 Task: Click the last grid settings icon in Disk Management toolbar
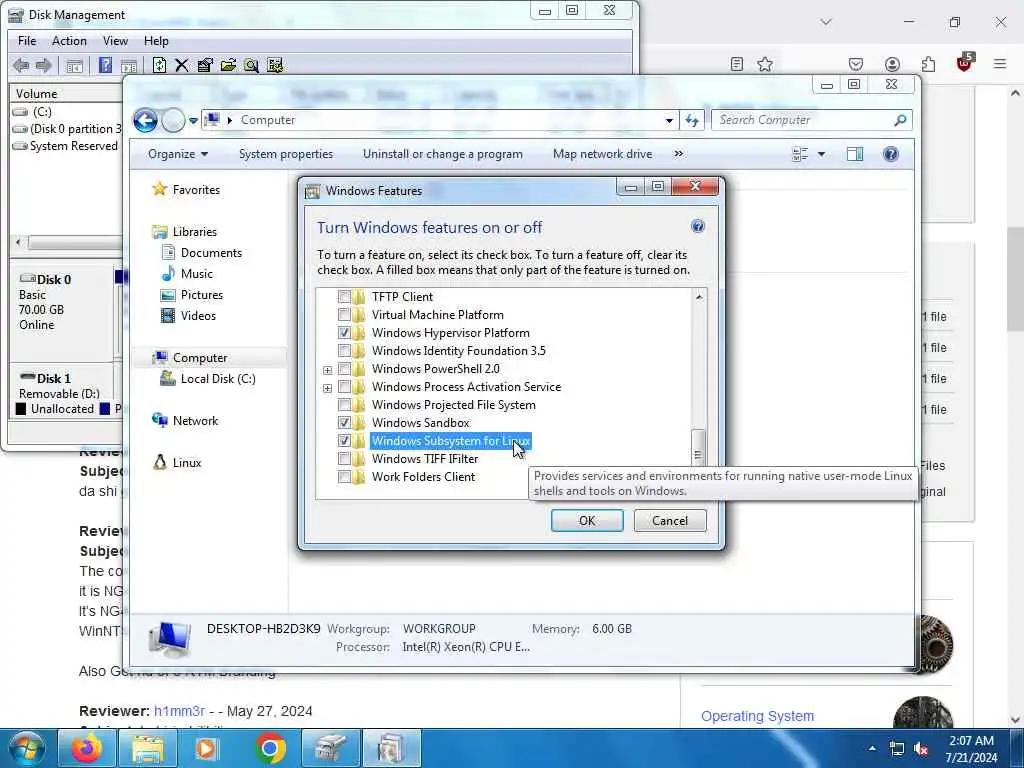pyautogui.click(x=275, y=65)
